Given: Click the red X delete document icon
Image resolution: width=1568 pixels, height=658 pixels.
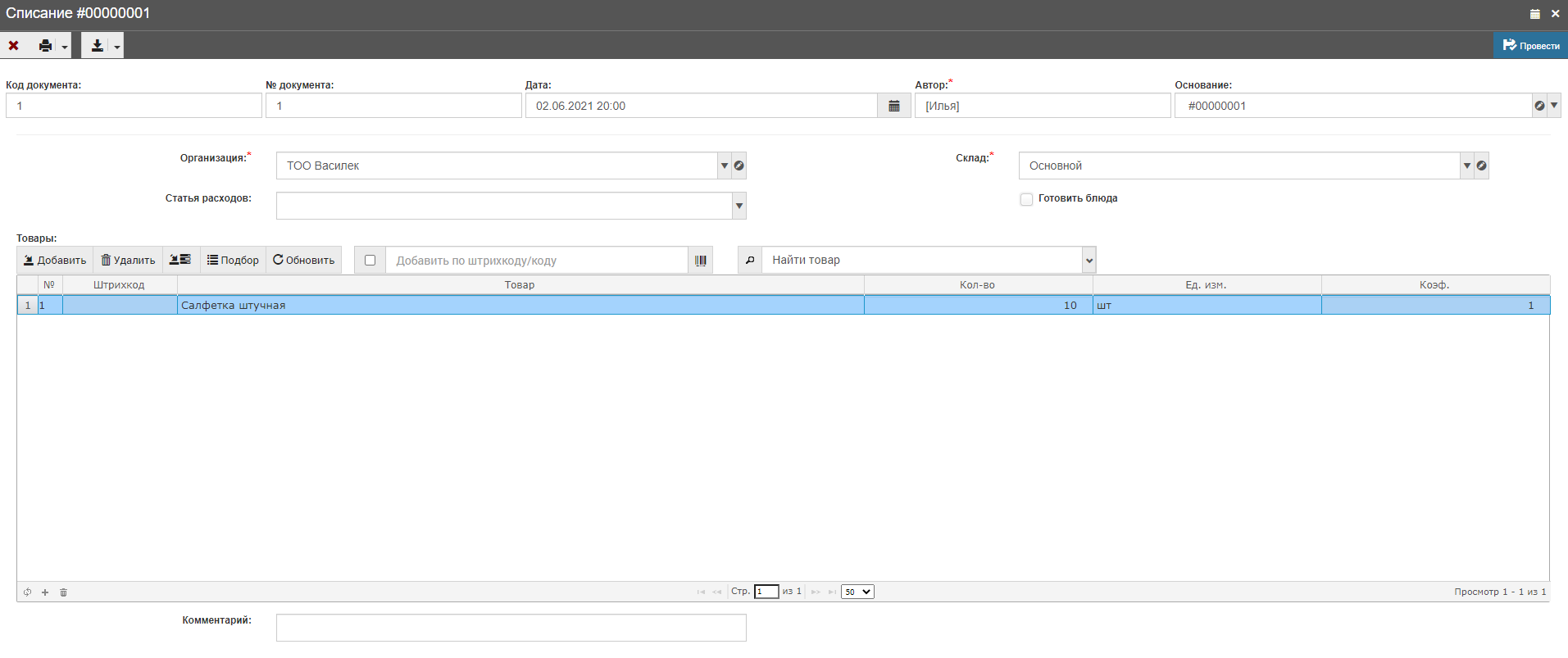Looking at the screenshot, I should point(14,46).
